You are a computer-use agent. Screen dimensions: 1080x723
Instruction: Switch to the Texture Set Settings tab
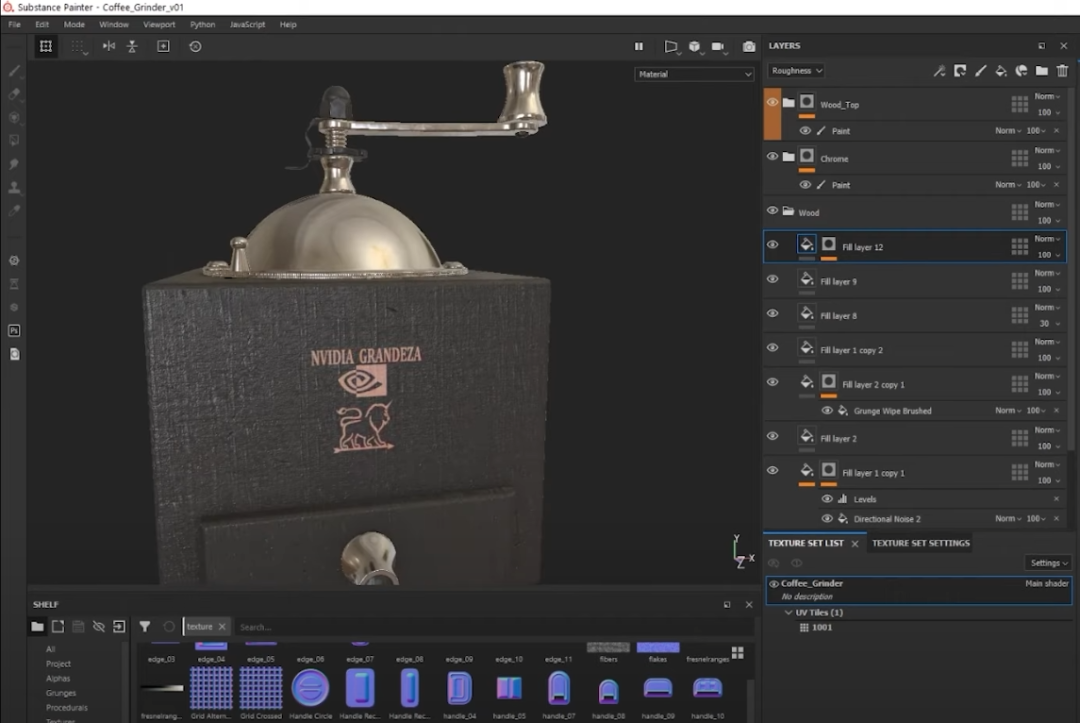click(920, 543)
